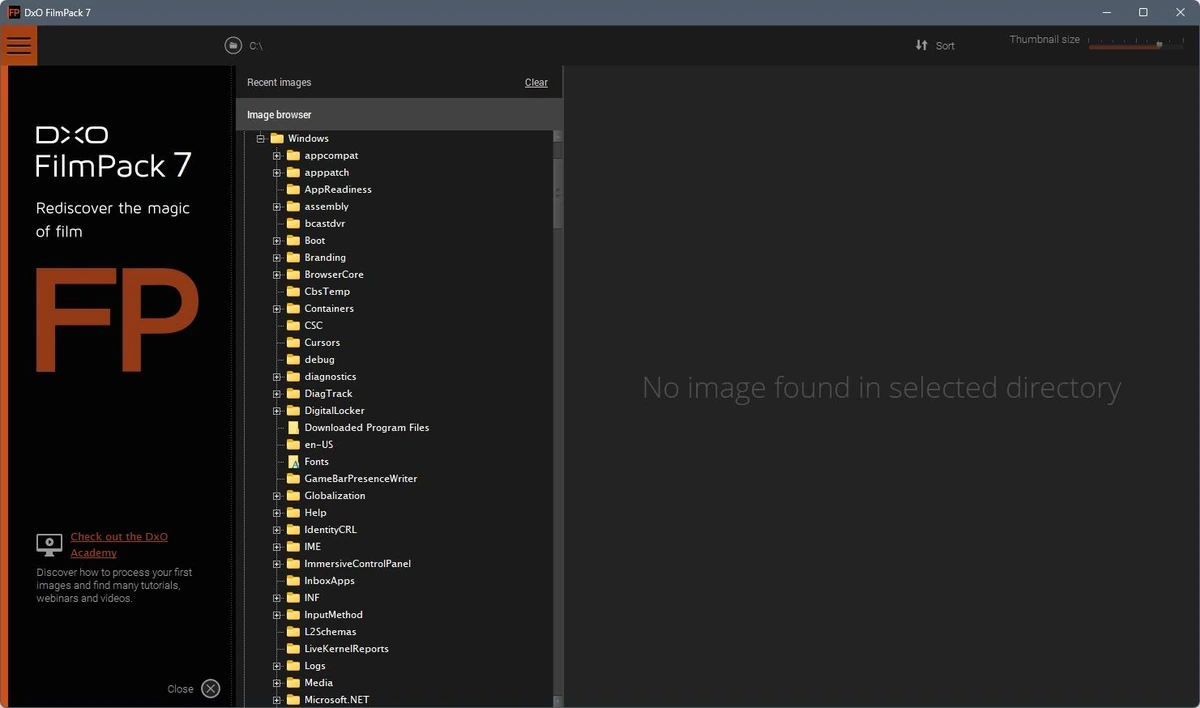
Task: Expand the Help folder node
Action: pyautogui.click(x=277, y=513)
